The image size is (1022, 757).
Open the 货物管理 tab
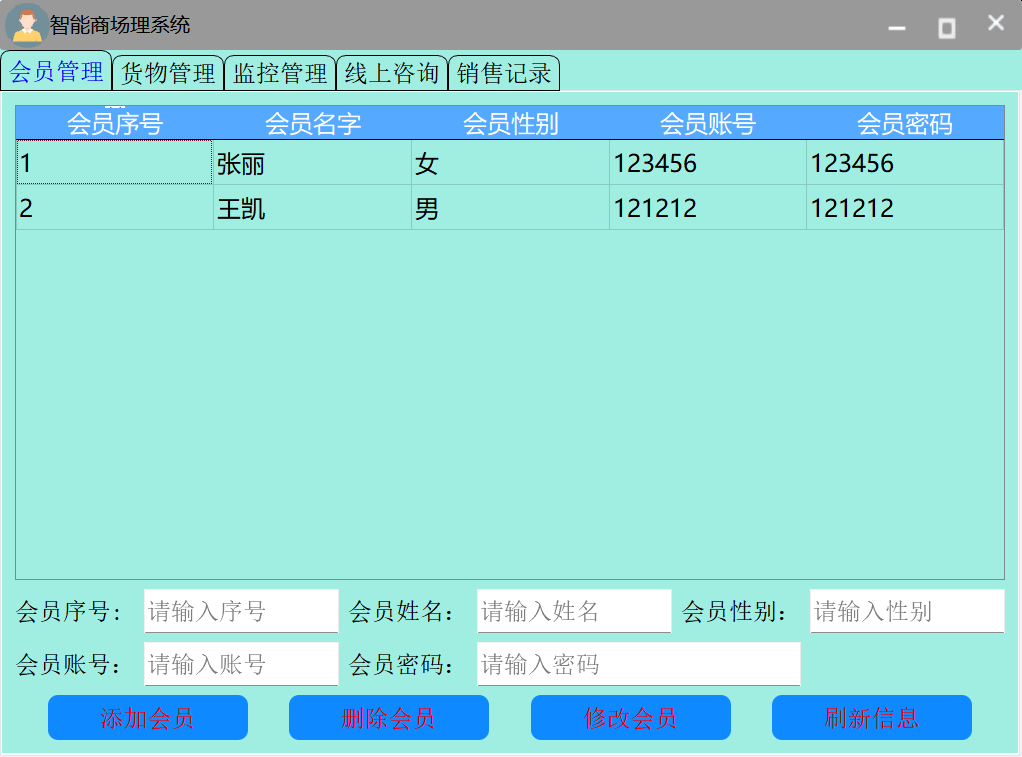pos(168,73)
